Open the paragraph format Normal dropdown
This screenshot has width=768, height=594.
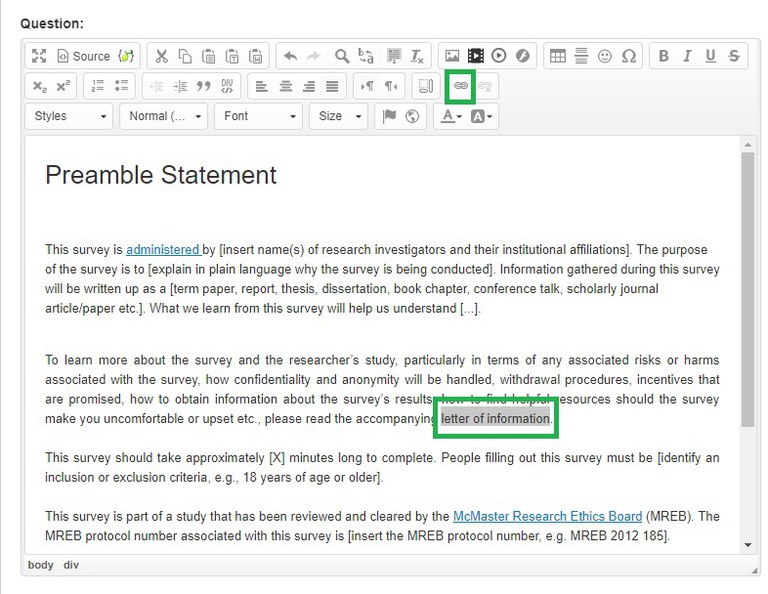point(164,116)
